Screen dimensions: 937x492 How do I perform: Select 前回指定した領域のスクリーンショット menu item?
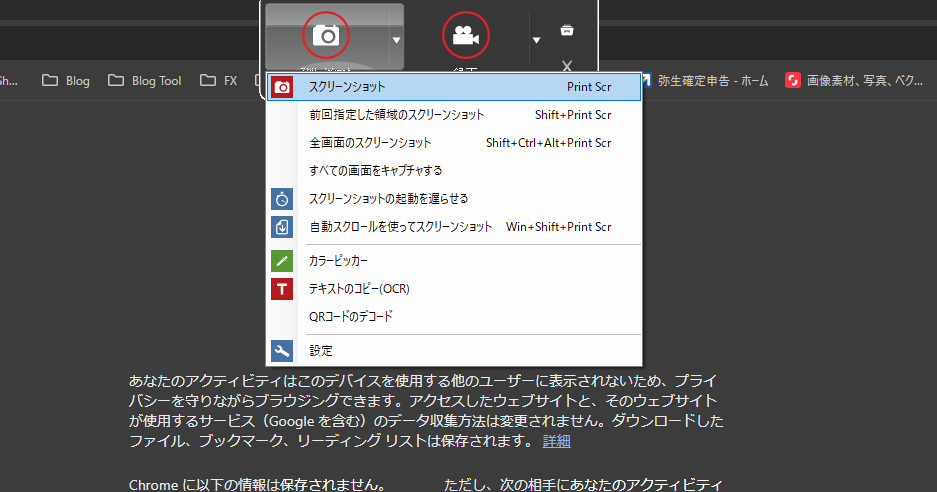396,115
